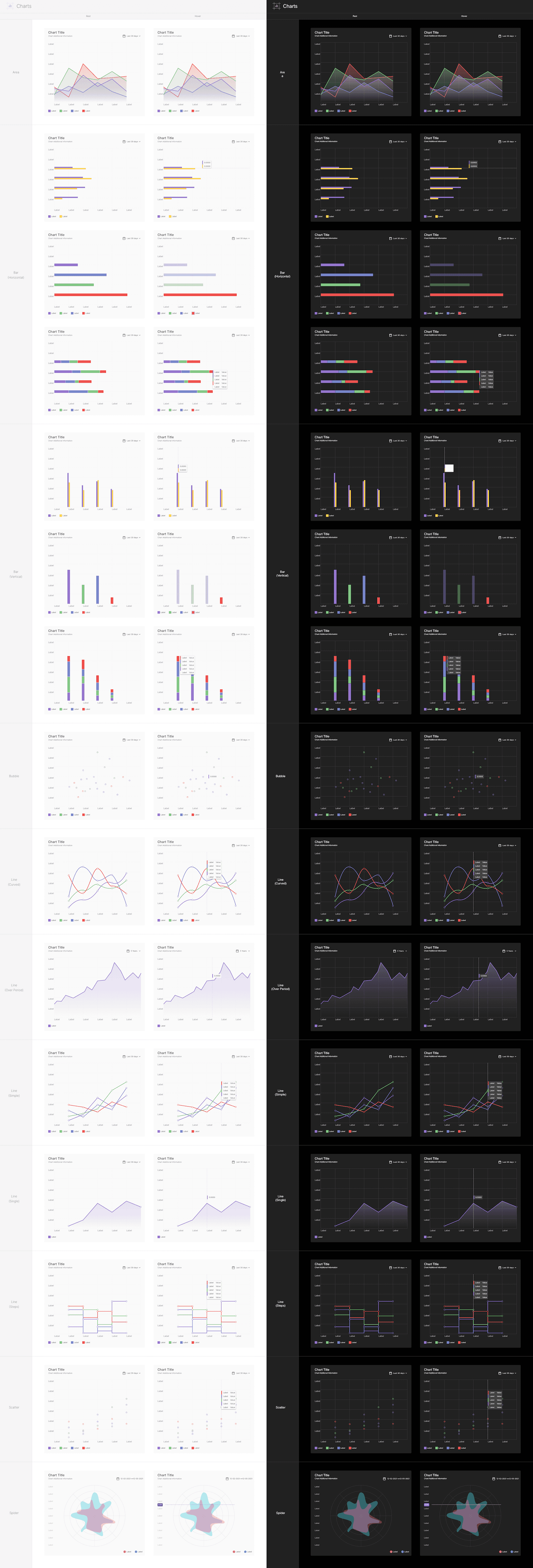Click calendar icon on light Area rest chart

click(124, 36)
